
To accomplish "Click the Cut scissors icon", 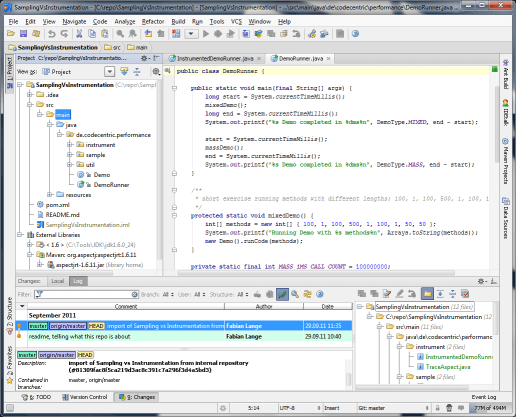I will [79, 34].
